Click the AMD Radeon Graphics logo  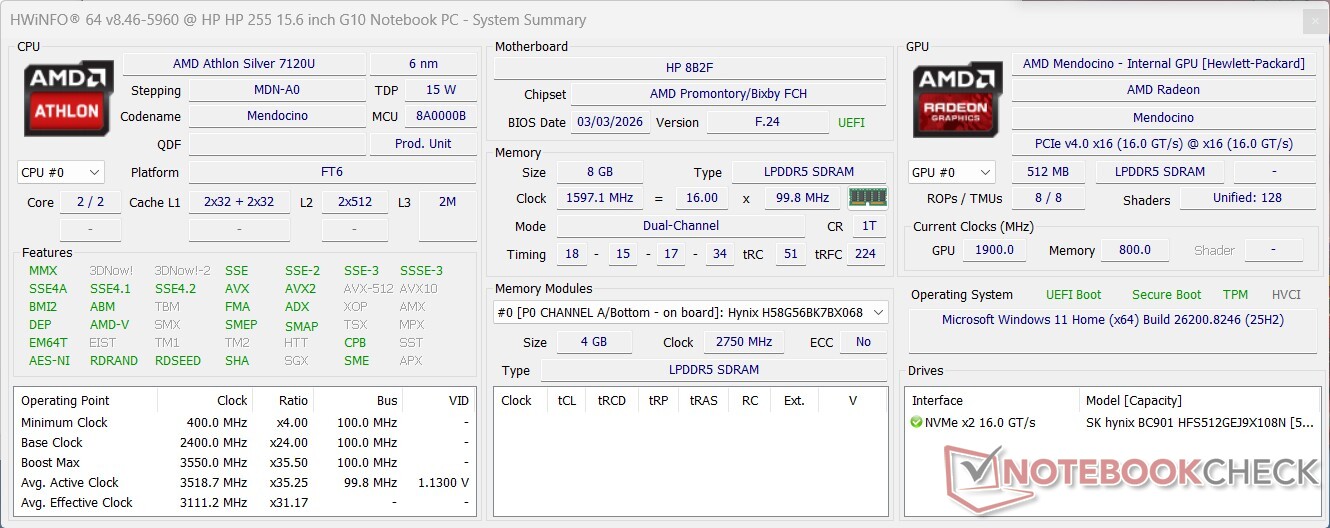coord(957,99)
